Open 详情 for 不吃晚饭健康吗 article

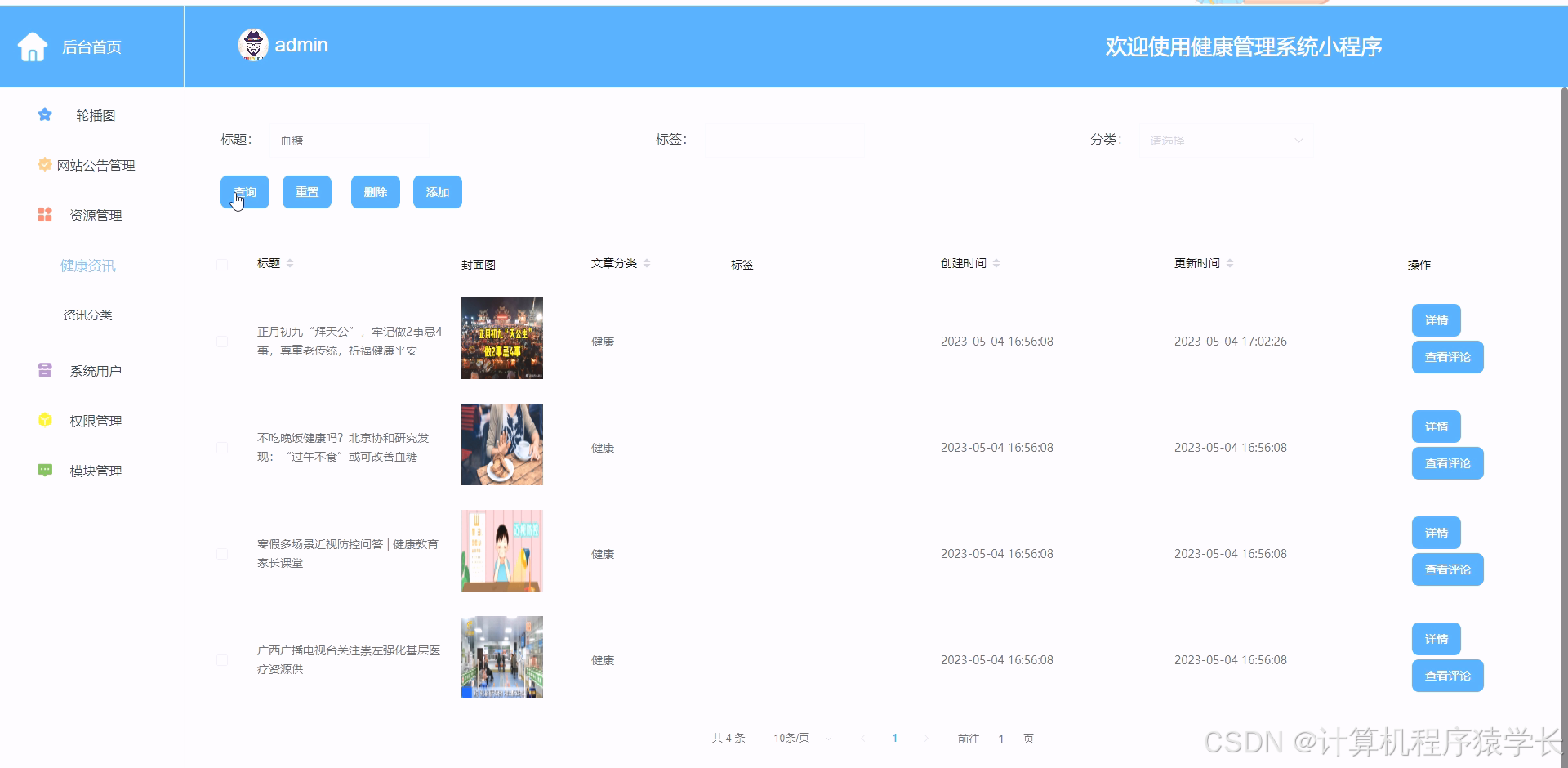click(x=1437, y=426)
